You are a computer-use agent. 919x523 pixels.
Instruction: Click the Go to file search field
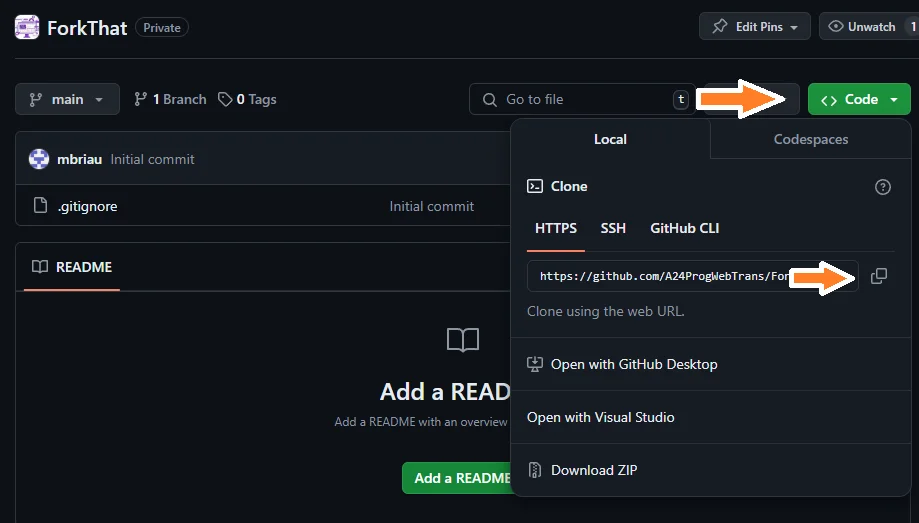pyautogui.click(x=582, y=99)
